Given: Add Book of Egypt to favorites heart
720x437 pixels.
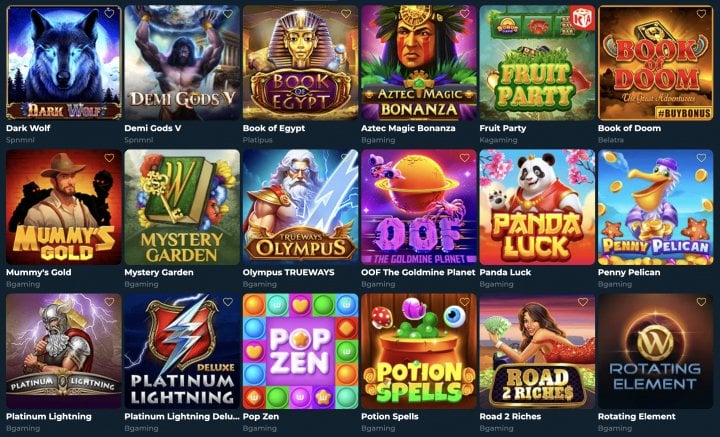Looking at the screenshot, I should pyautogui.click(x=346, y=14).
